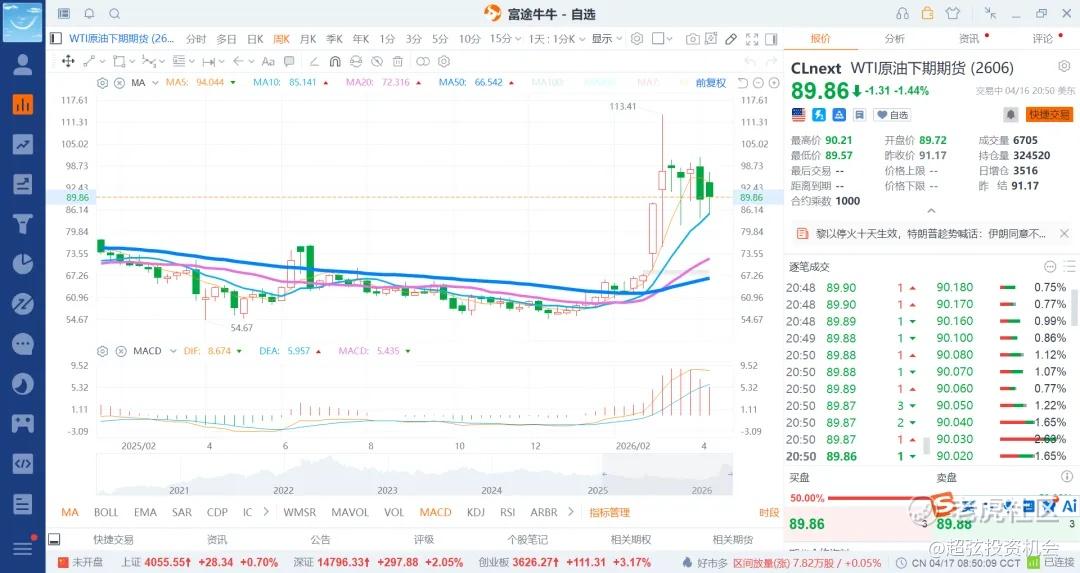1080x573 pixels.
Task: Toggle the BOLL indicator on chart
Action: pos(106,513)
